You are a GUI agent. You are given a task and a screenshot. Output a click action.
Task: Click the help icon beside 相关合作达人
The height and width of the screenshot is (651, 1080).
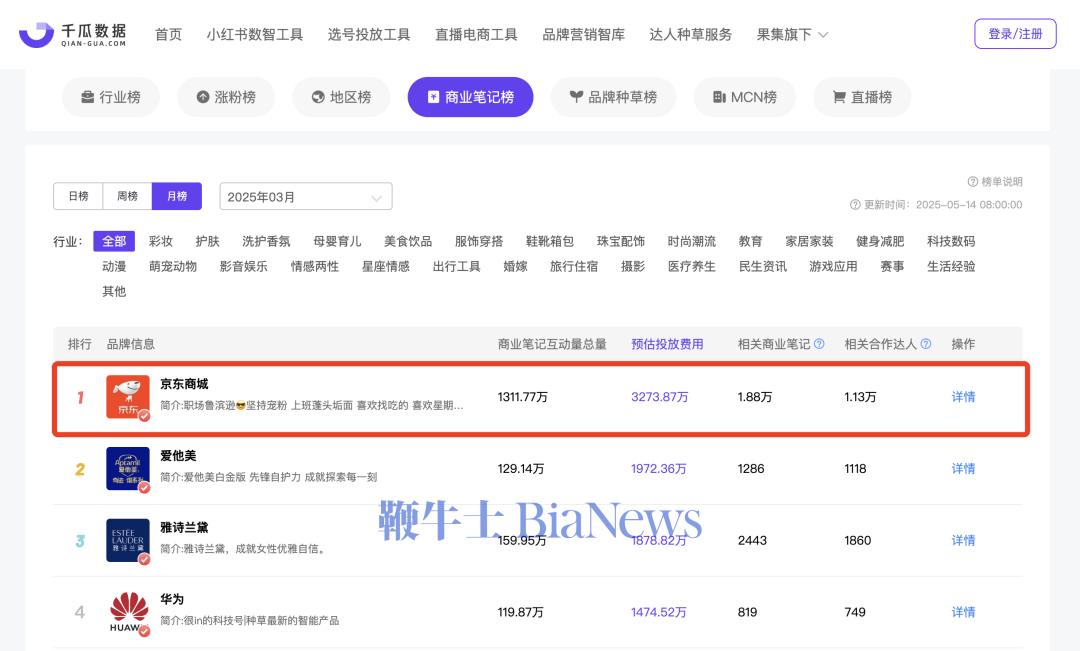(926, 344)
